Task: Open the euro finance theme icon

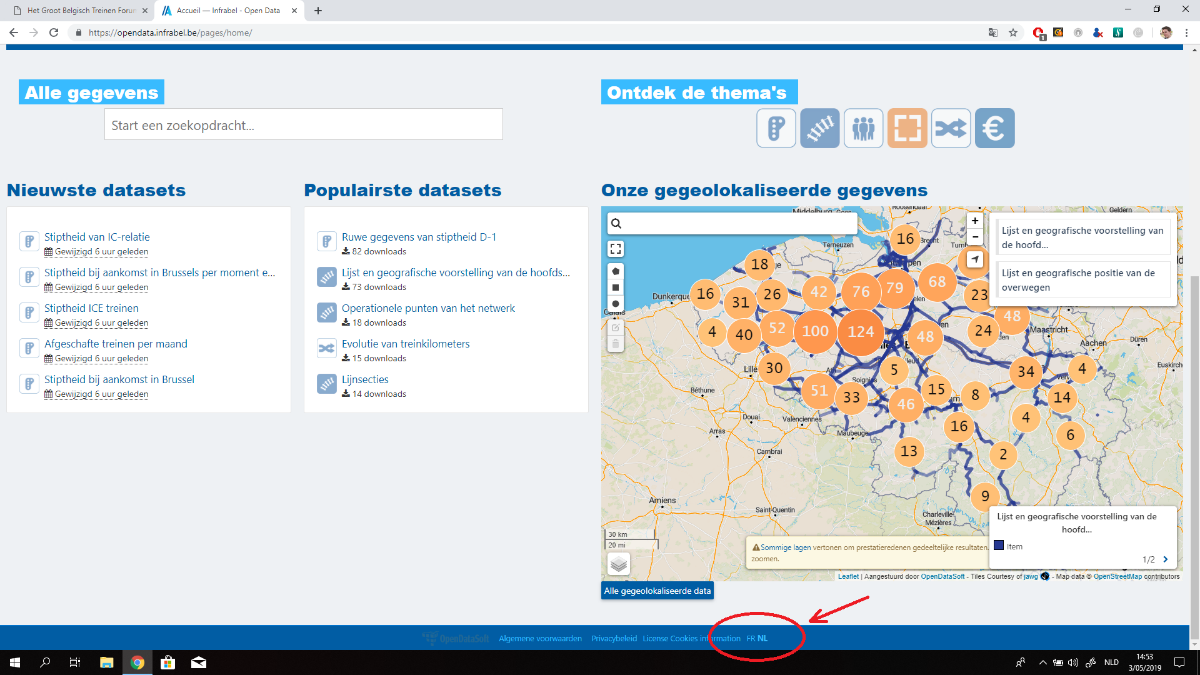Action: click(995, 128)
